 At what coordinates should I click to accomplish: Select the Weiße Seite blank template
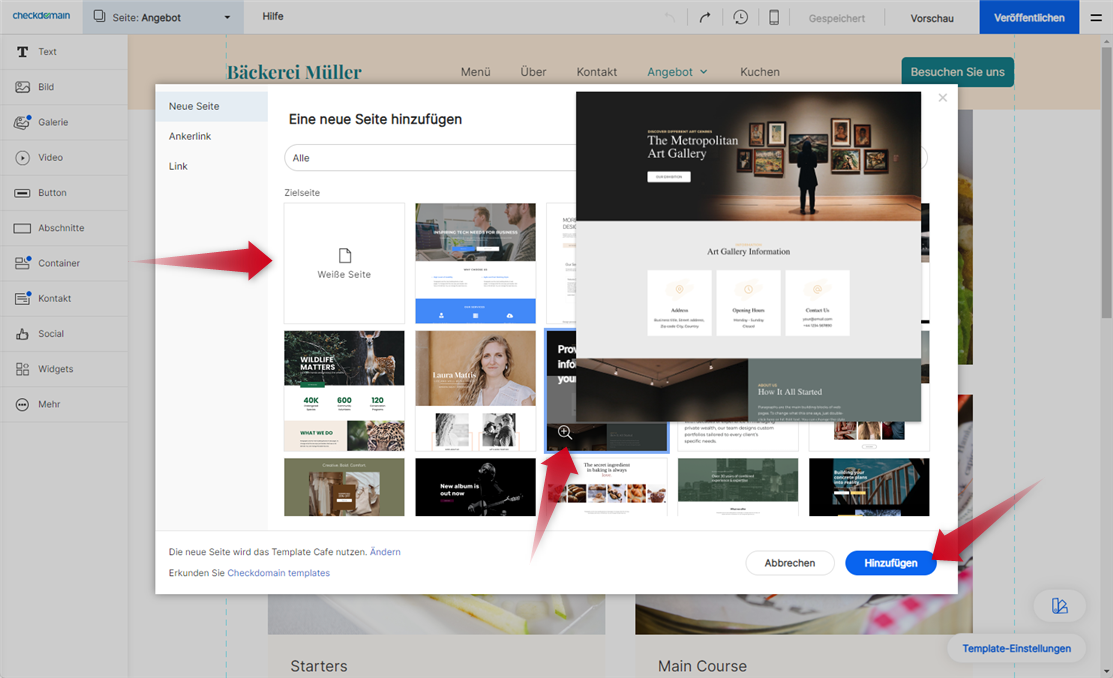point(344,263)
